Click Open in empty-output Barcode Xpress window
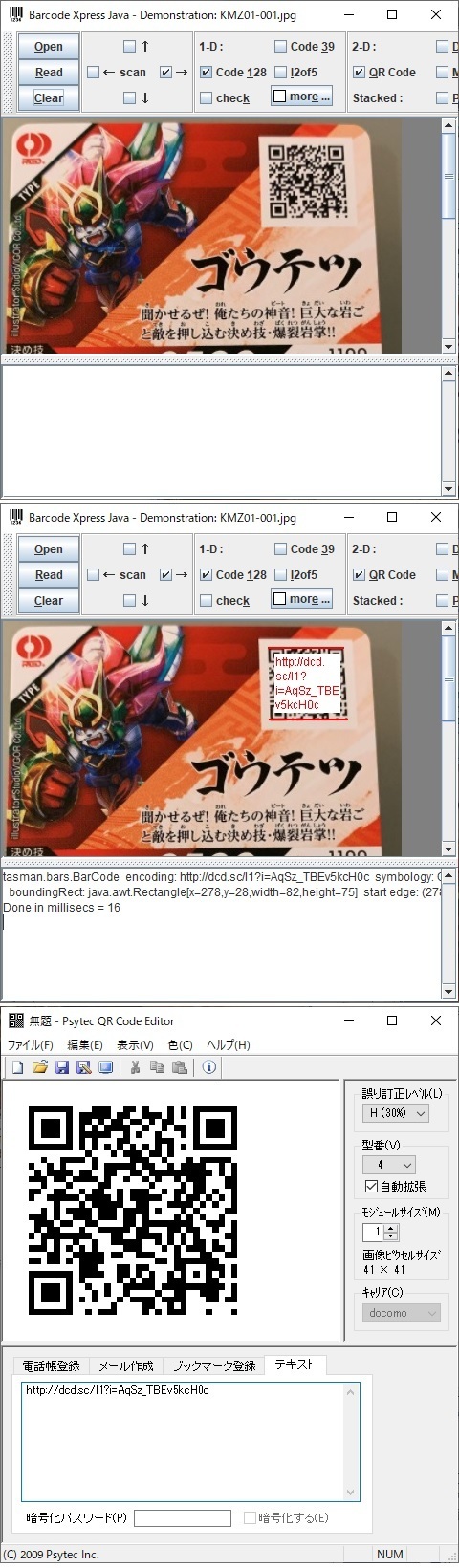The height and width of the screenshot is (1568, 459). (49, 46)
